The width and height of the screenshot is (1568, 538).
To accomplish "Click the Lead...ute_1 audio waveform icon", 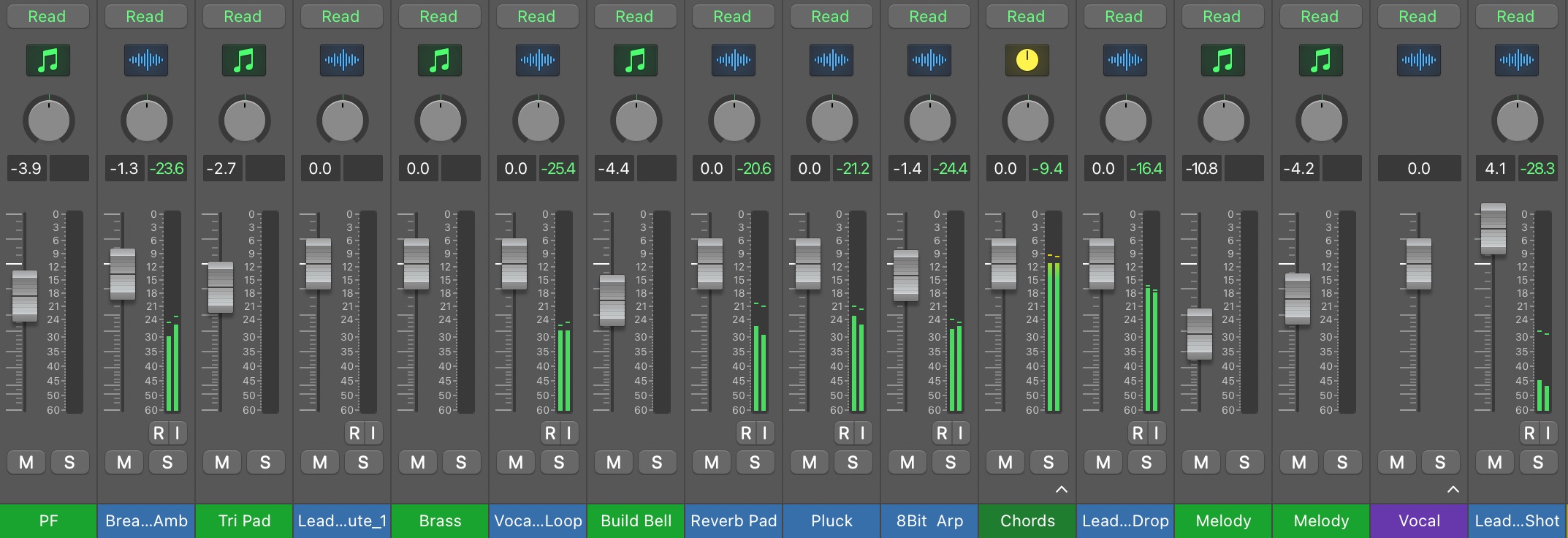I will [342, 60].
